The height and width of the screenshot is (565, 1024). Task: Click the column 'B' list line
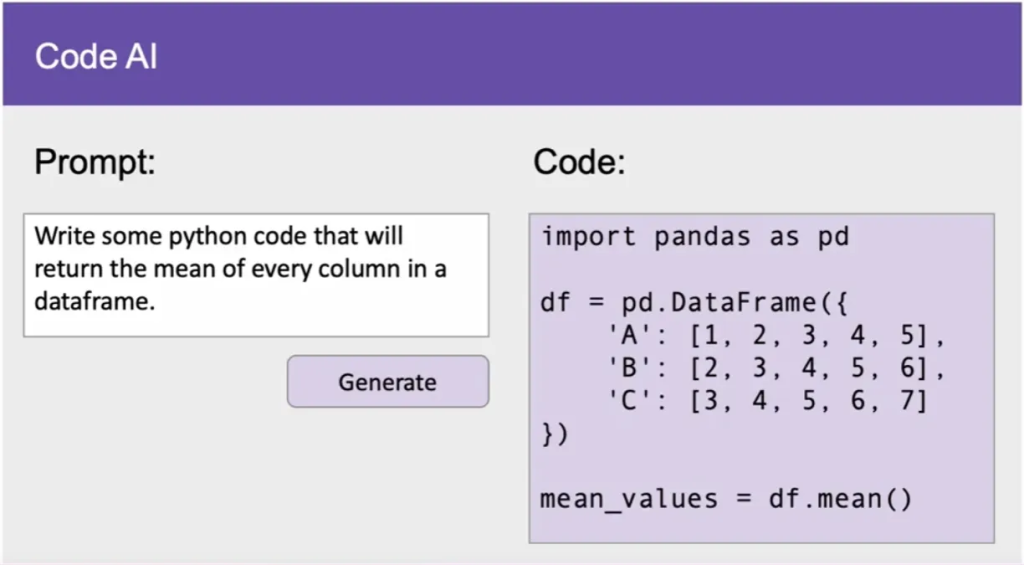775,369
